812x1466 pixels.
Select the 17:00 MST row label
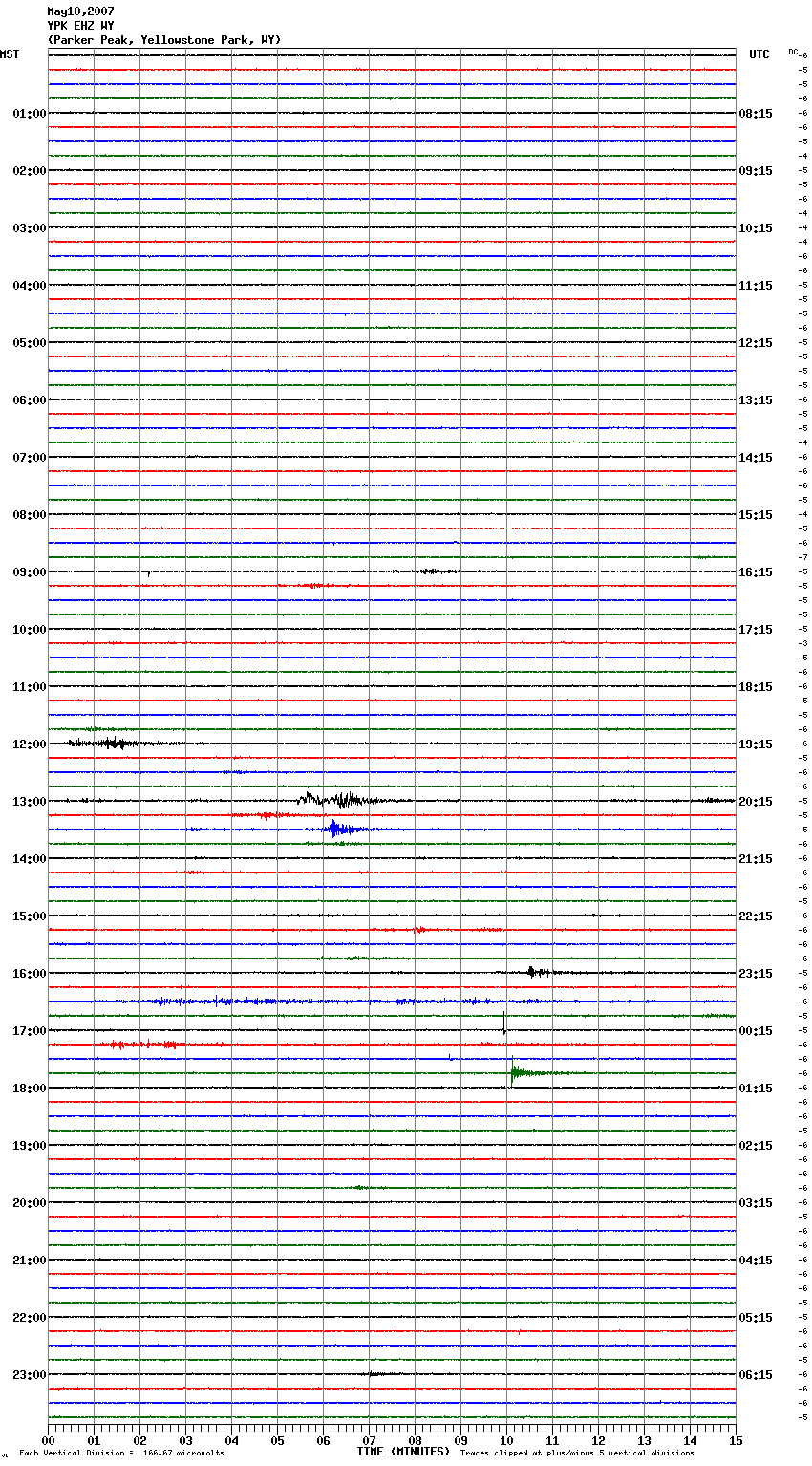click(29, 1031)
